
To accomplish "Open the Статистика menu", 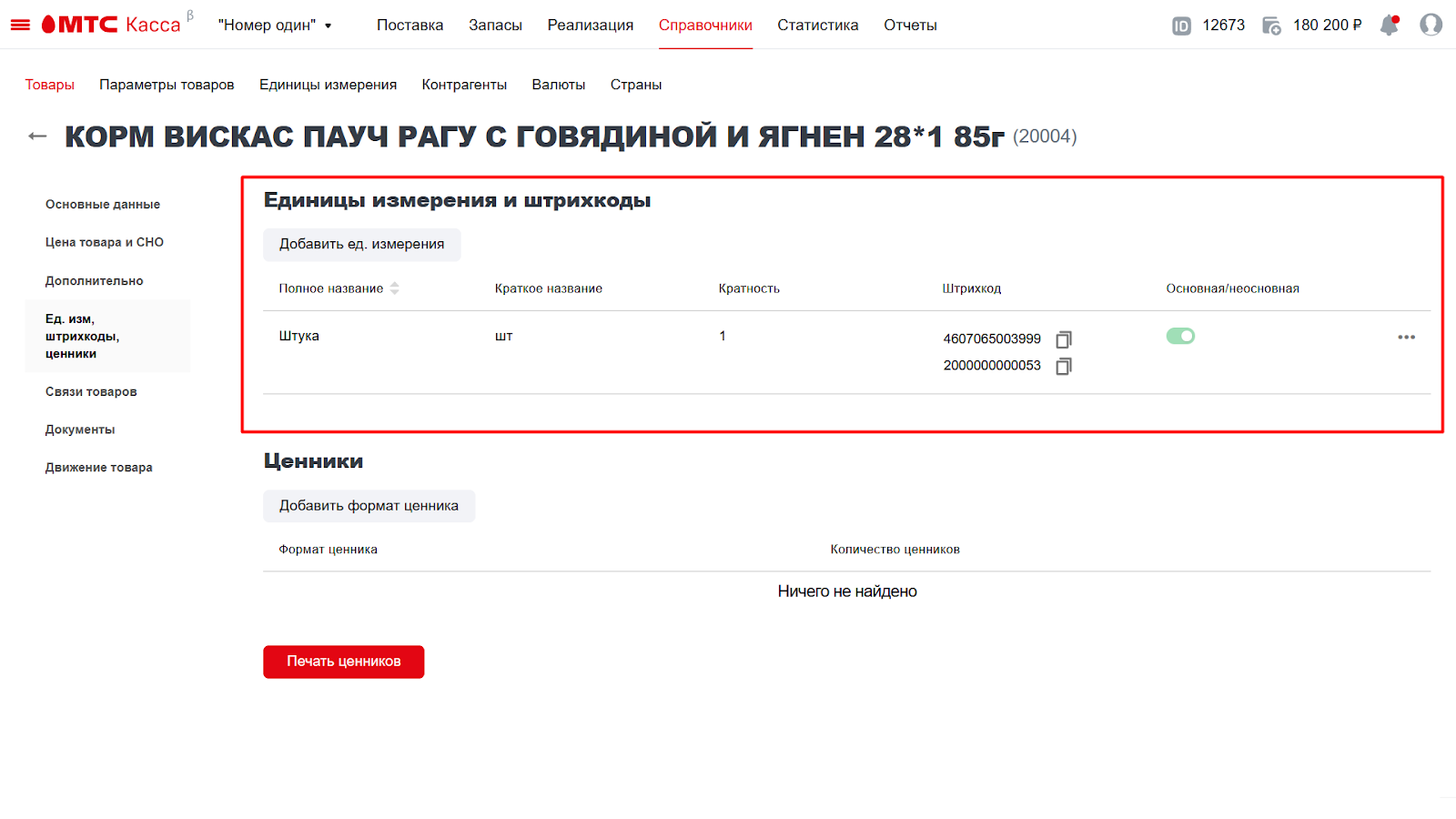I will pyautogui.click(x=818, y=25).
